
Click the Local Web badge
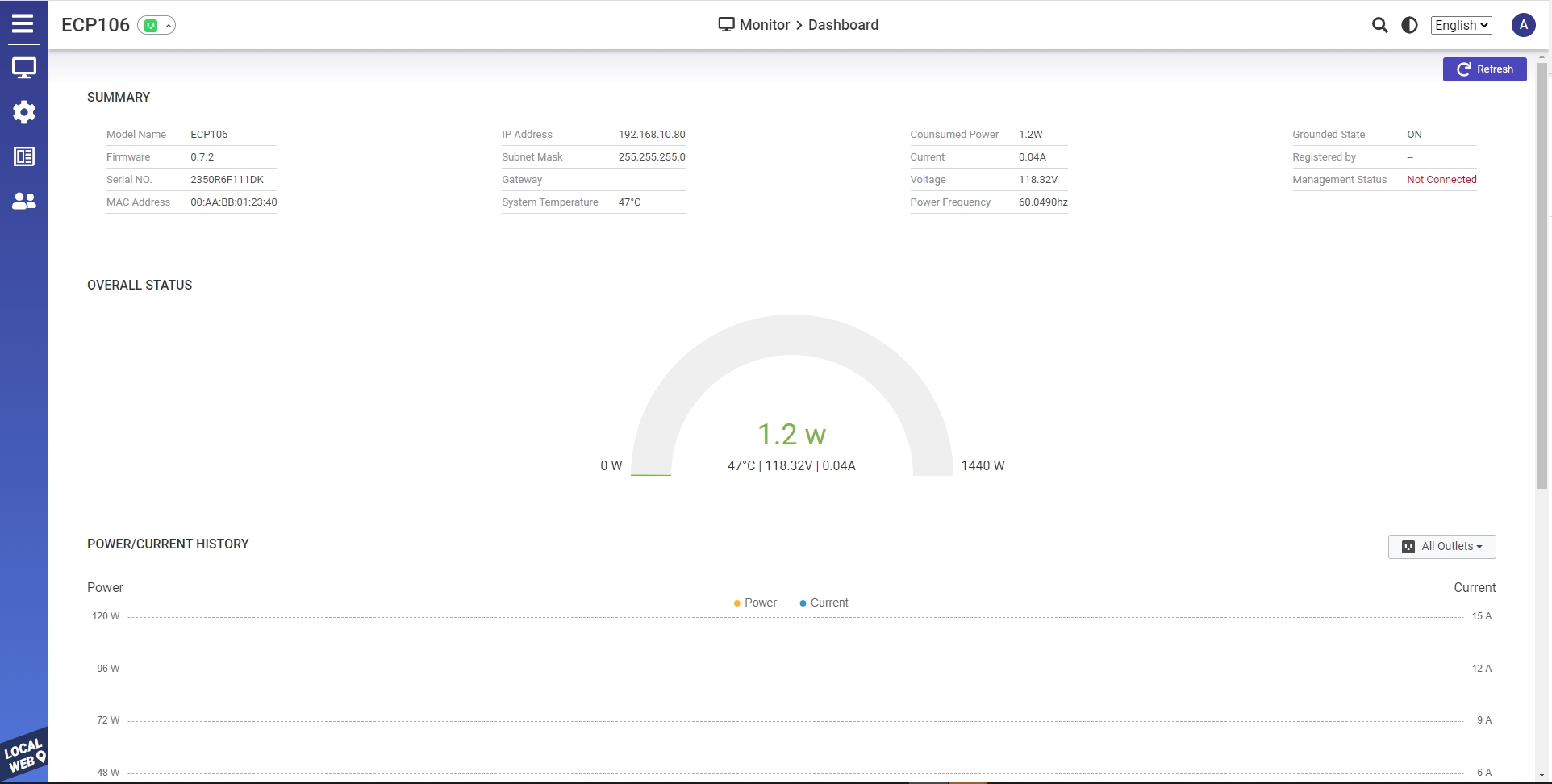pyautogui.click(x=24, y=757)
